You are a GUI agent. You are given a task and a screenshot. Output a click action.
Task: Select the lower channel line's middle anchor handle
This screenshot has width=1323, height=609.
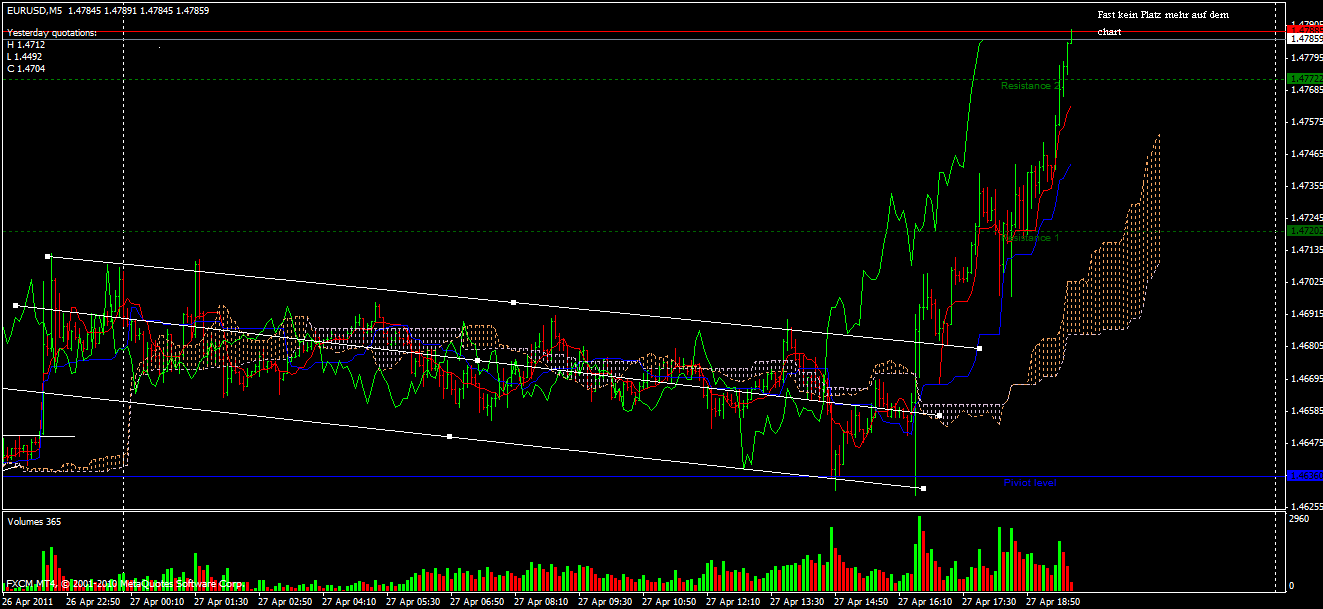[x=450, y=436]
